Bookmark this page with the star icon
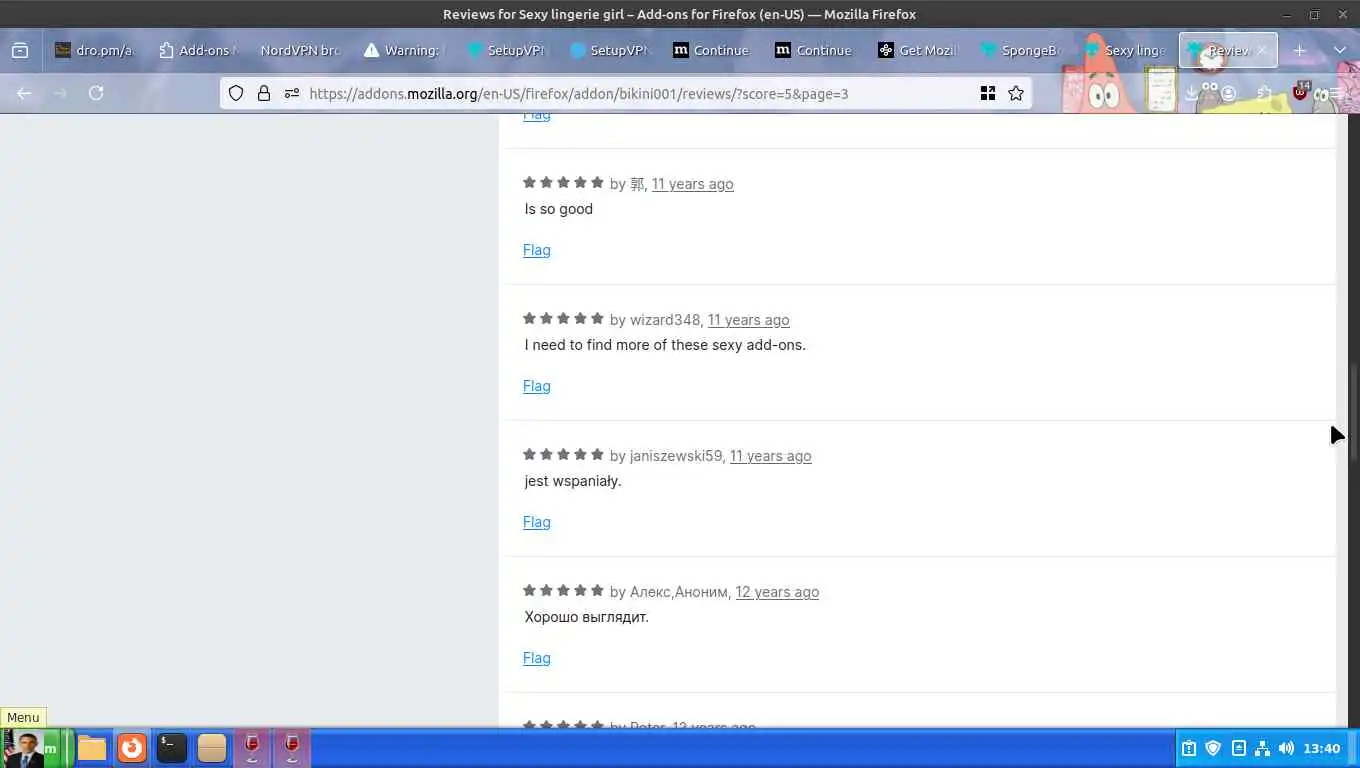 (x=1016, y=93)
